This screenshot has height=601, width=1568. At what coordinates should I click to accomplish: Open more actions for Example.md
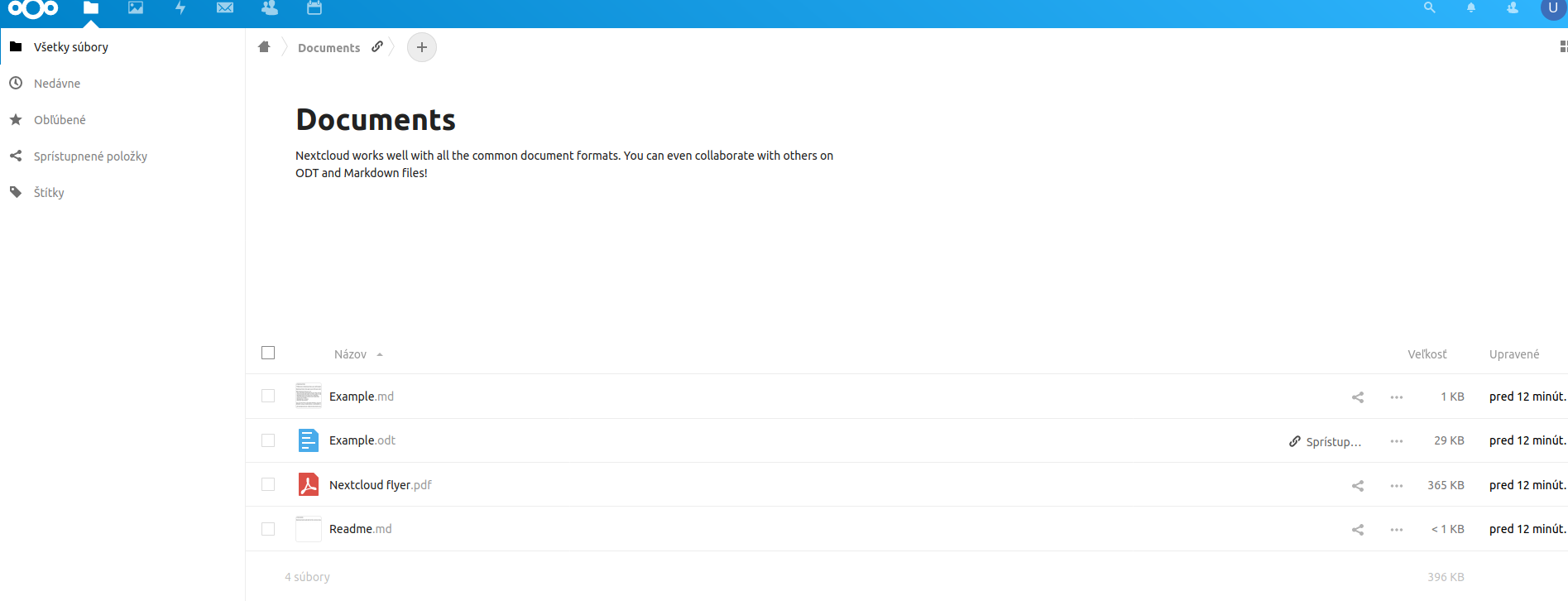point(1397,397)
